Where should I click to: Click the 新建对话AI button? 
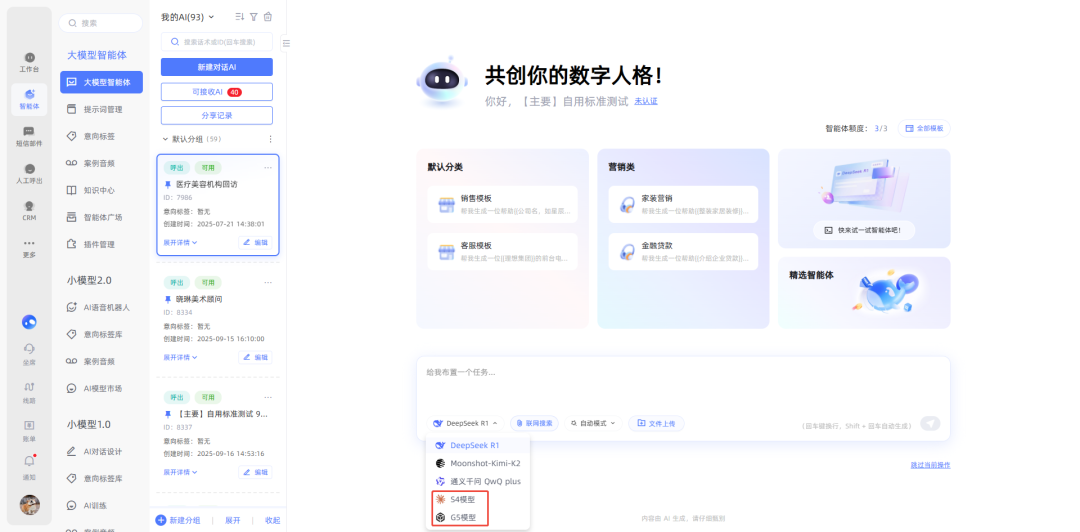216,67
